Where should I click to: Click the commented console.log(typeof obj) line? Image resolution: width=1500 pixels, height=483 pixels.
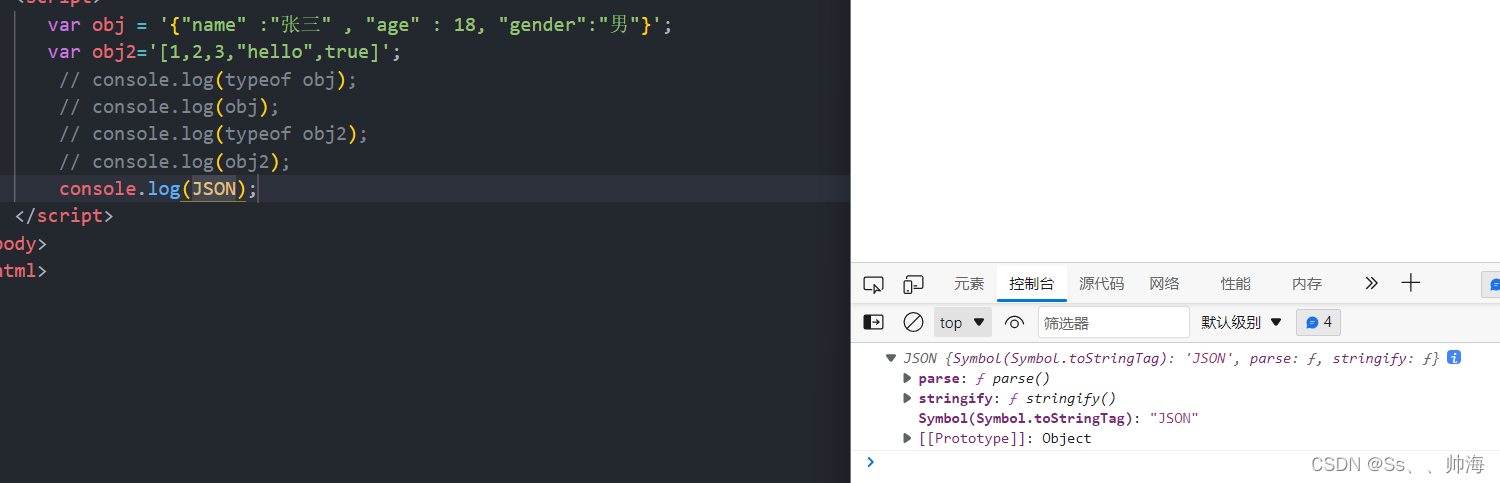pos(207,80)
